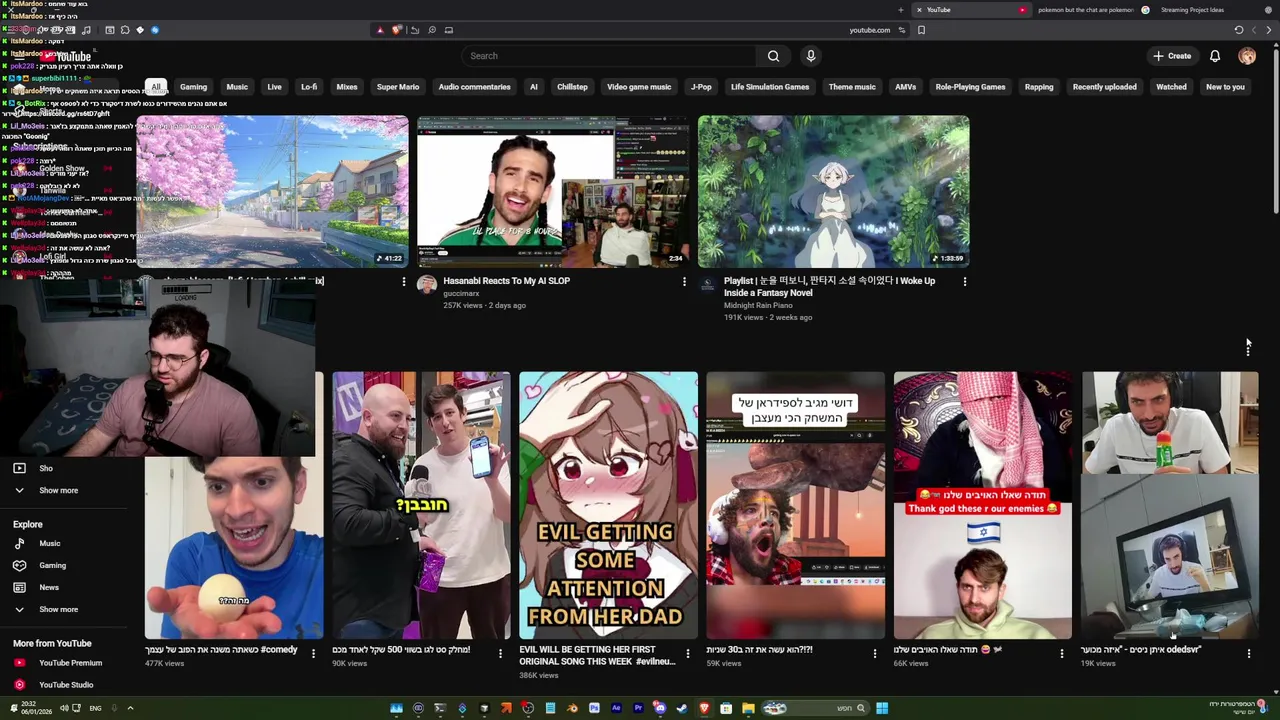Open Steam from the taskbar
1280x720 pixels.
[682, 708]
